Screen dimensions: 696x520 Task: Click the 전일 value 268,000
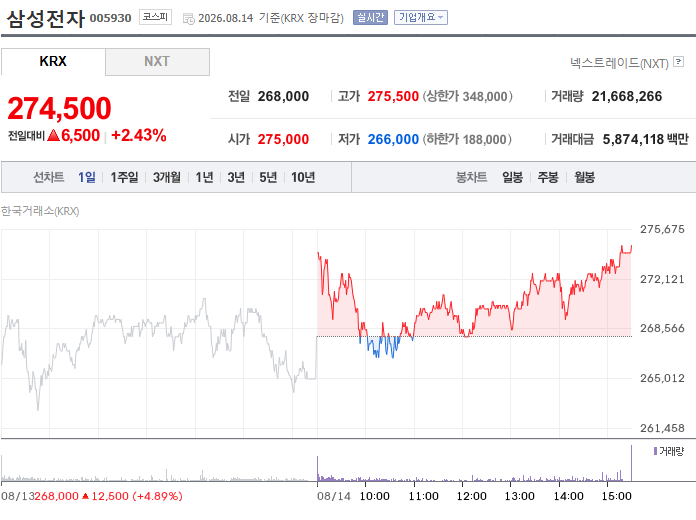[283, 96]
